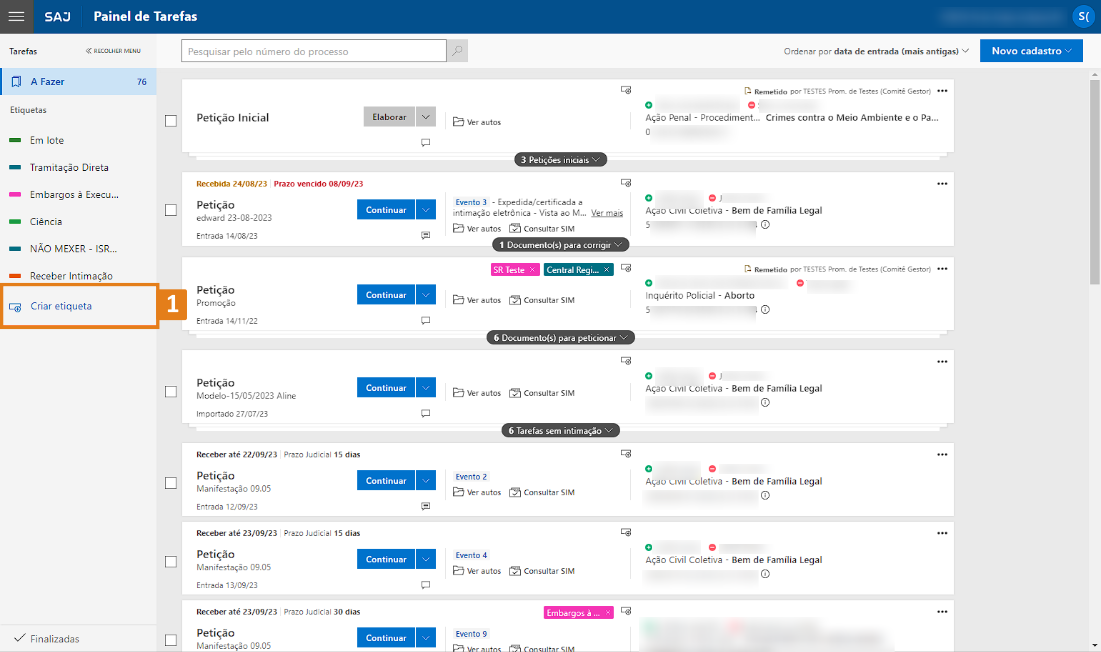Open the comment icon on the Petição Inicial card
1101x652 pixels.
pos(425,143)
